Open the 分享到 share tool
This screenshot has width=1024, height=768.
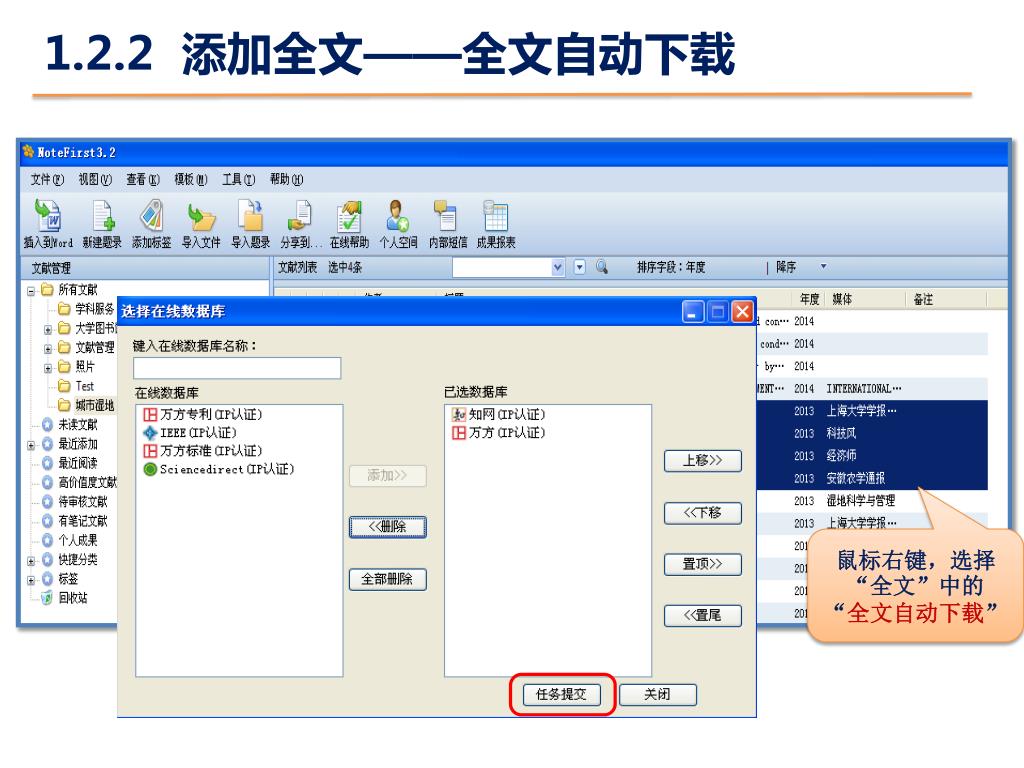pos(300,223)
